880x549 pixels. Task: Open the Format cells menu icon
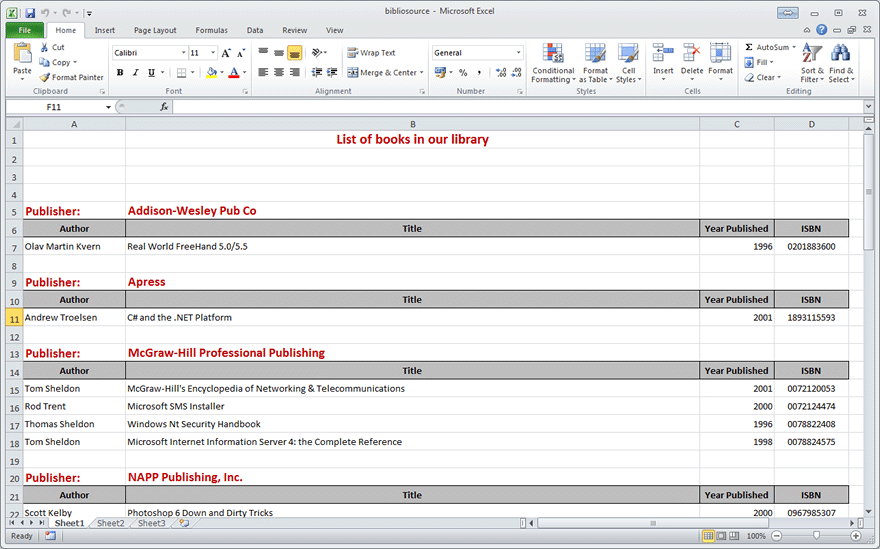[720, 54]
